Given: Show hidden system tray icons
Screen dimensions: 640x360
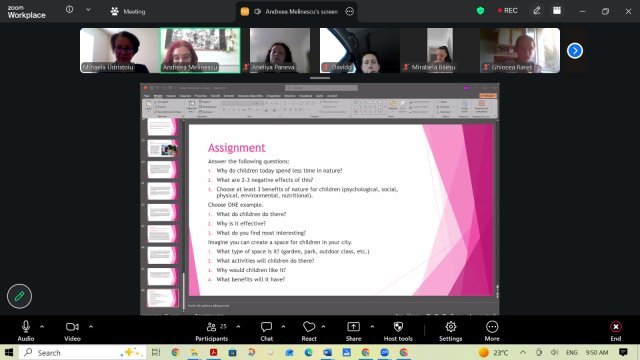Looking at the screenshot, I should (x=523, y=352).
